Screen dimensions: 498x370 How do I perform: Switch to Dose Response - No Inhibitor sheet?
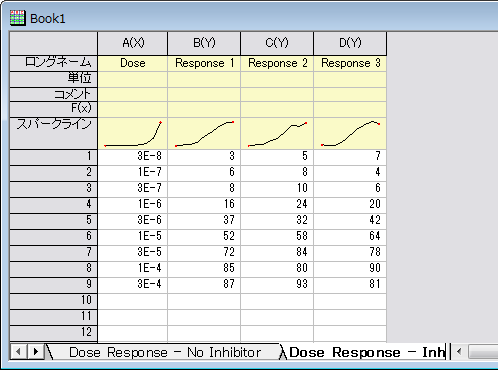[x=165, y=352]
